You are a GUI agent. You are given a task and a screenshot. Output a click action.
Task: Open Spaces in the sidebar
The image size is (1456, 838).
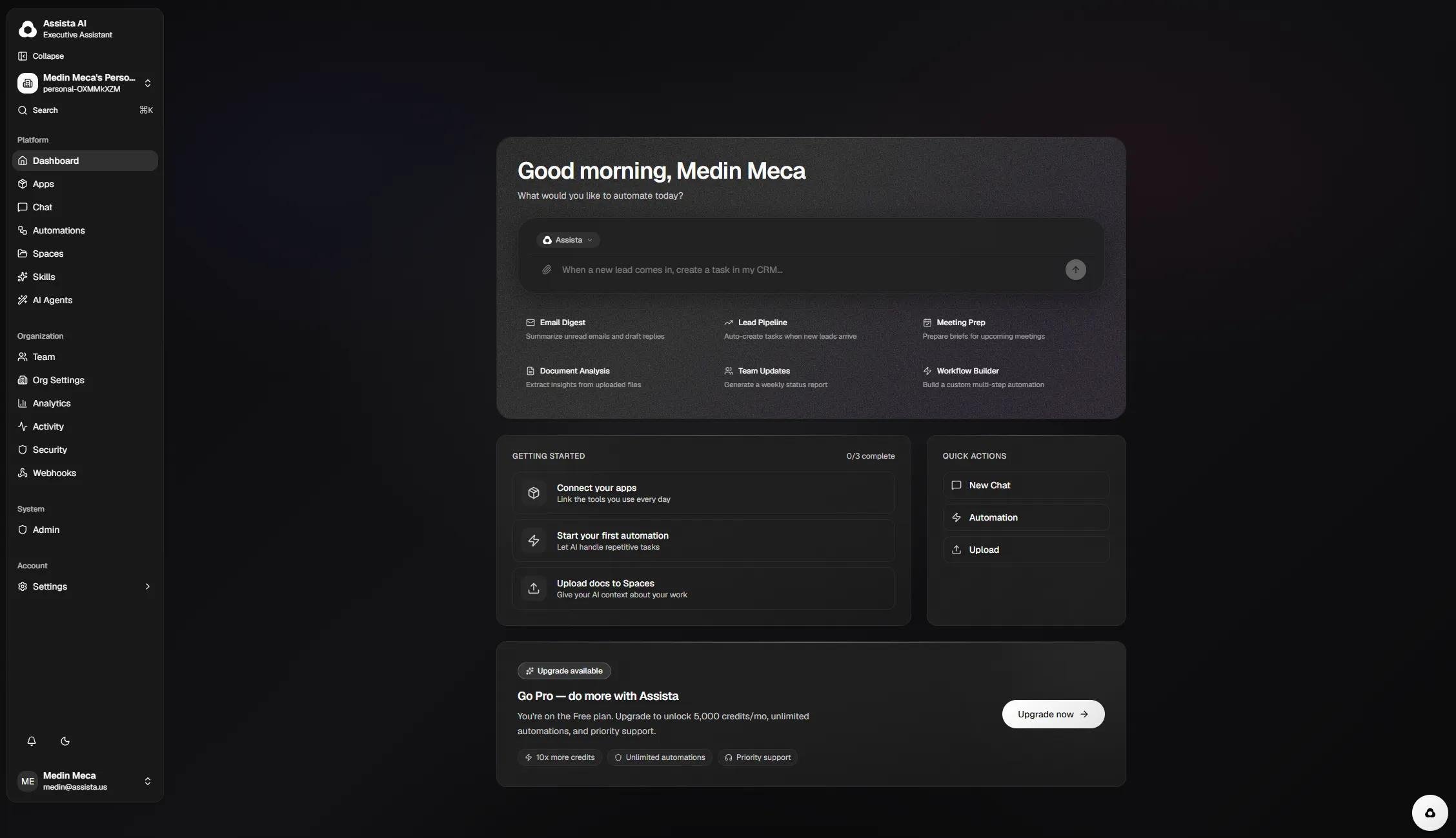click(x=85, y=254)
